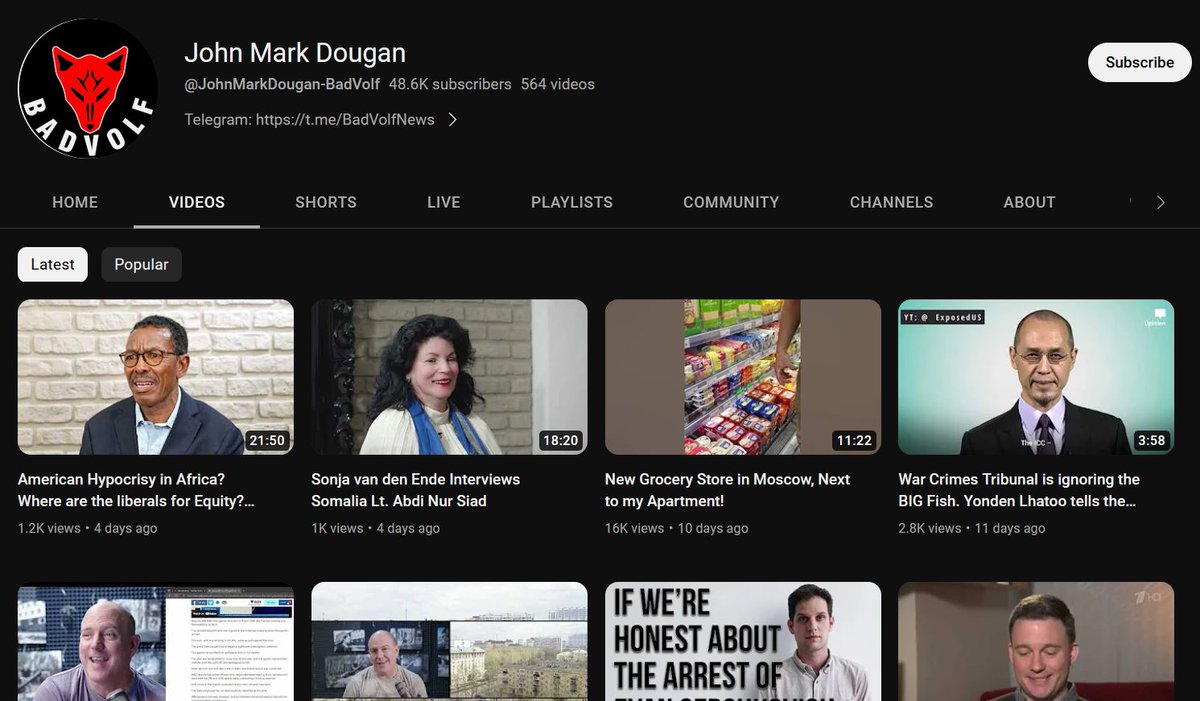Viewport: 1200px width, 701px height.
Task: Open the CHANNELS tab
Action: pos(891,202)
